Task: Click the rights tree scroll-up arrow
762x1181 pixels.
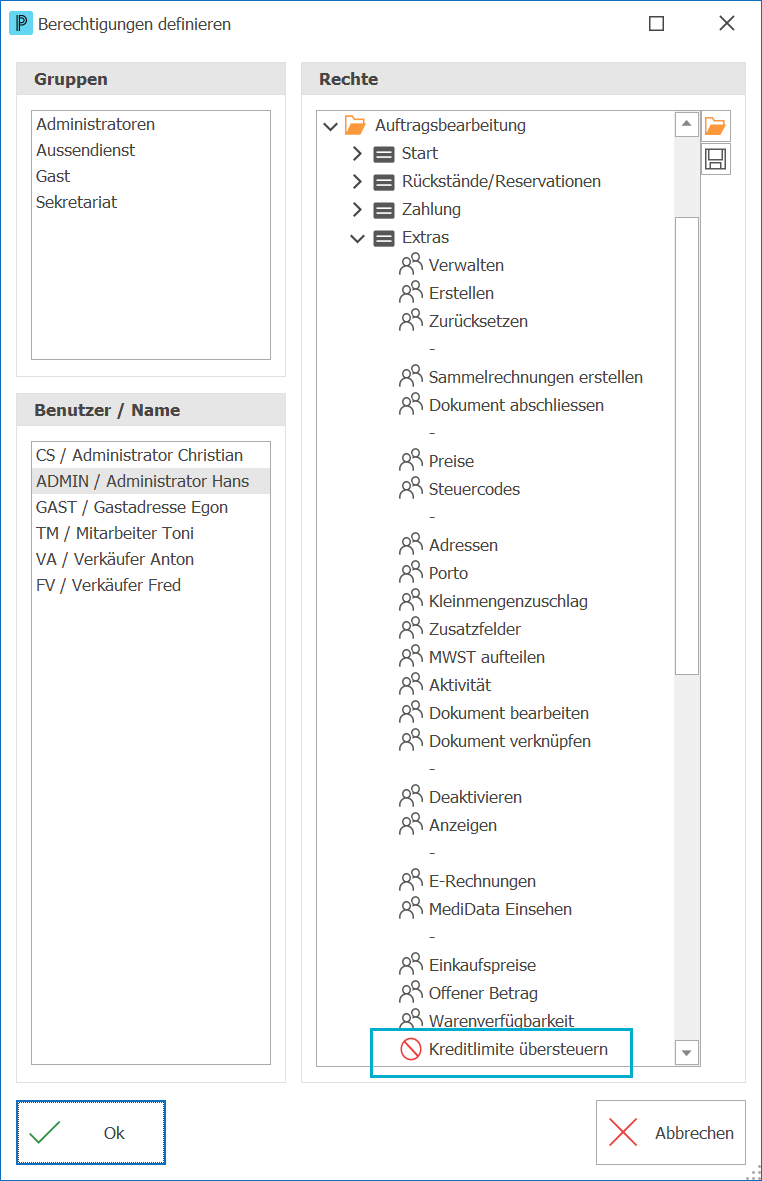Action: point(686,124)
